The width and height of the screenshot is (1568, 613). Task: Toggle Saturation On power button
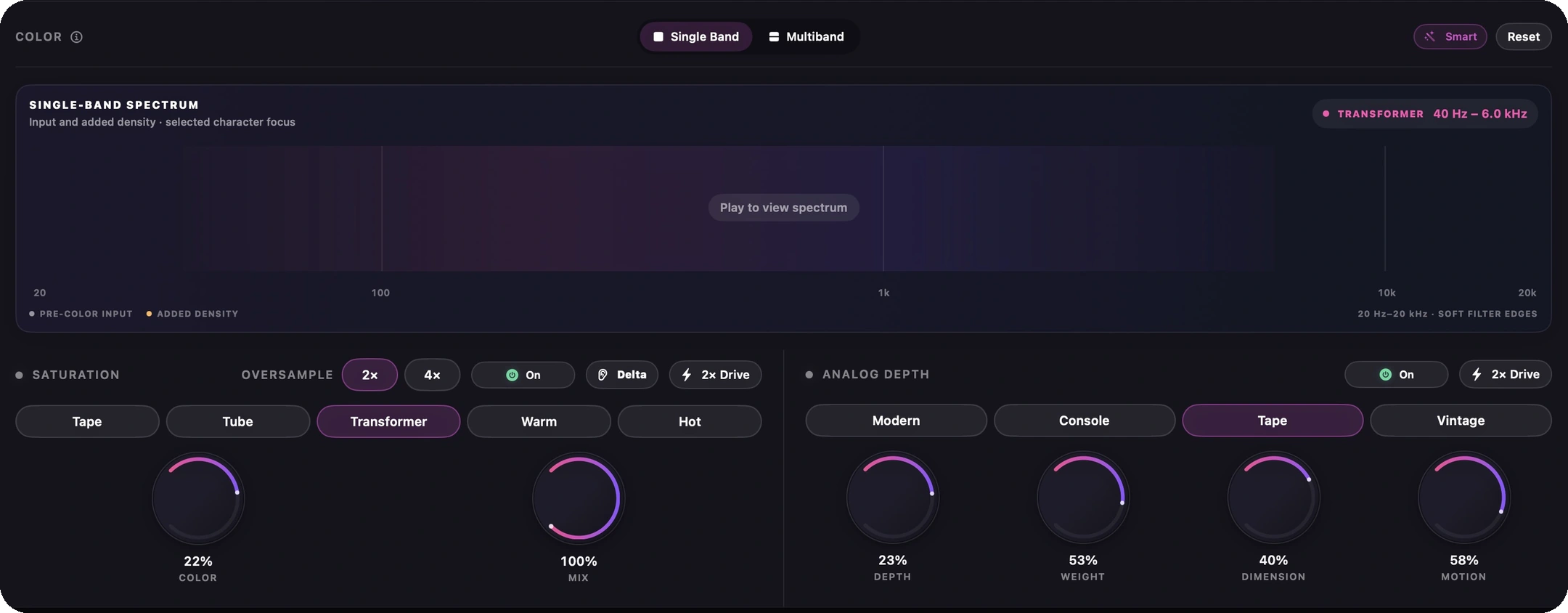[x=523, y=375]
